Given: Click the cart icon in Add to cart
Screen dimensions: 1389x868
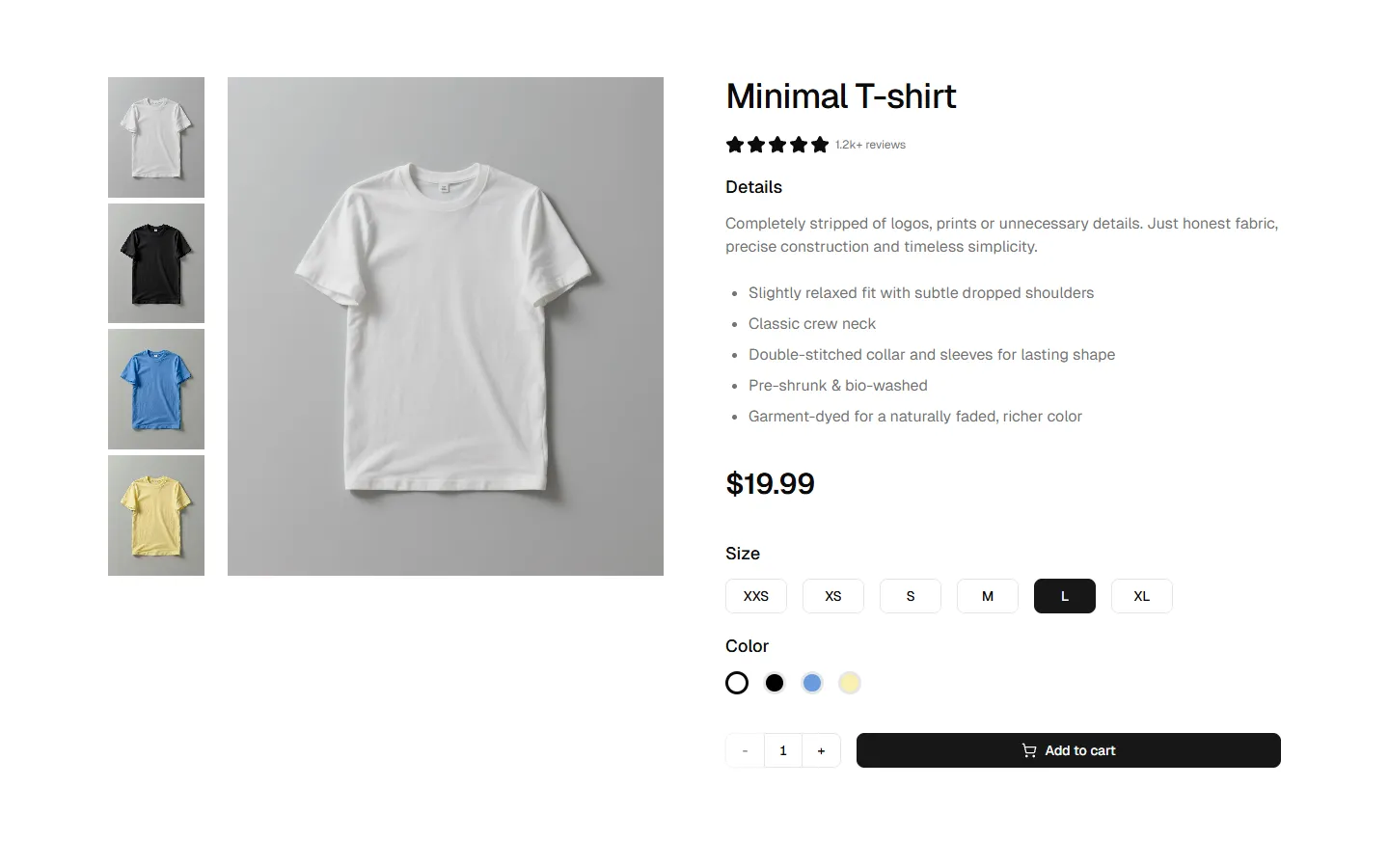Looking at the screenshot, I should point(1028,750).
